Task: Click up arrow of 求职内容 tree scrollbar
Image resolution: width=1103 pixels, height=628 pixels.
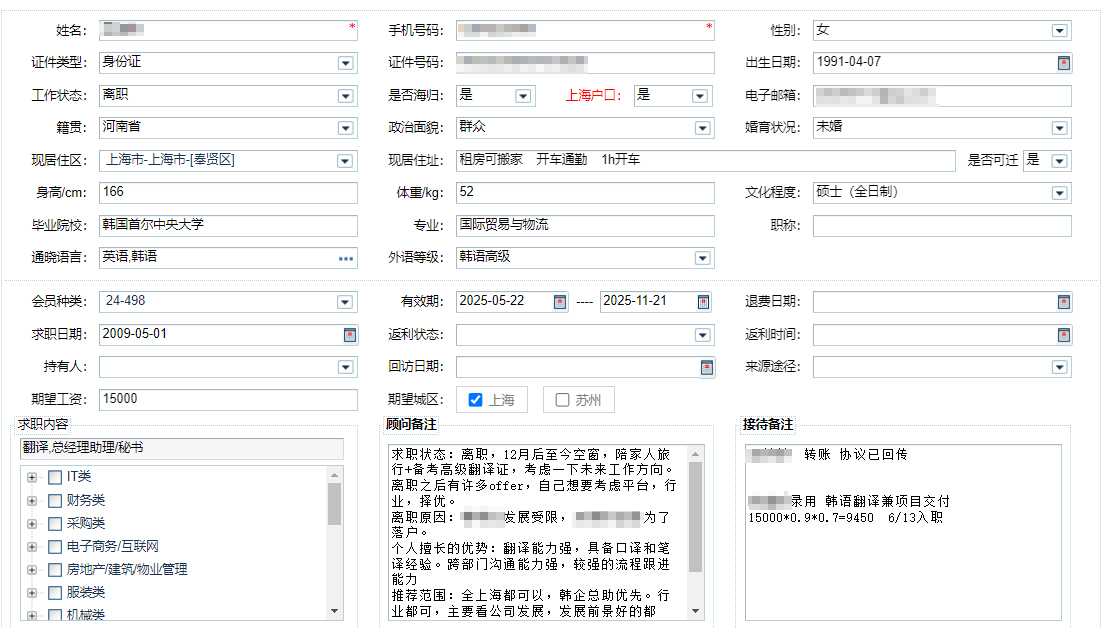Action: (x=335, y=475)
